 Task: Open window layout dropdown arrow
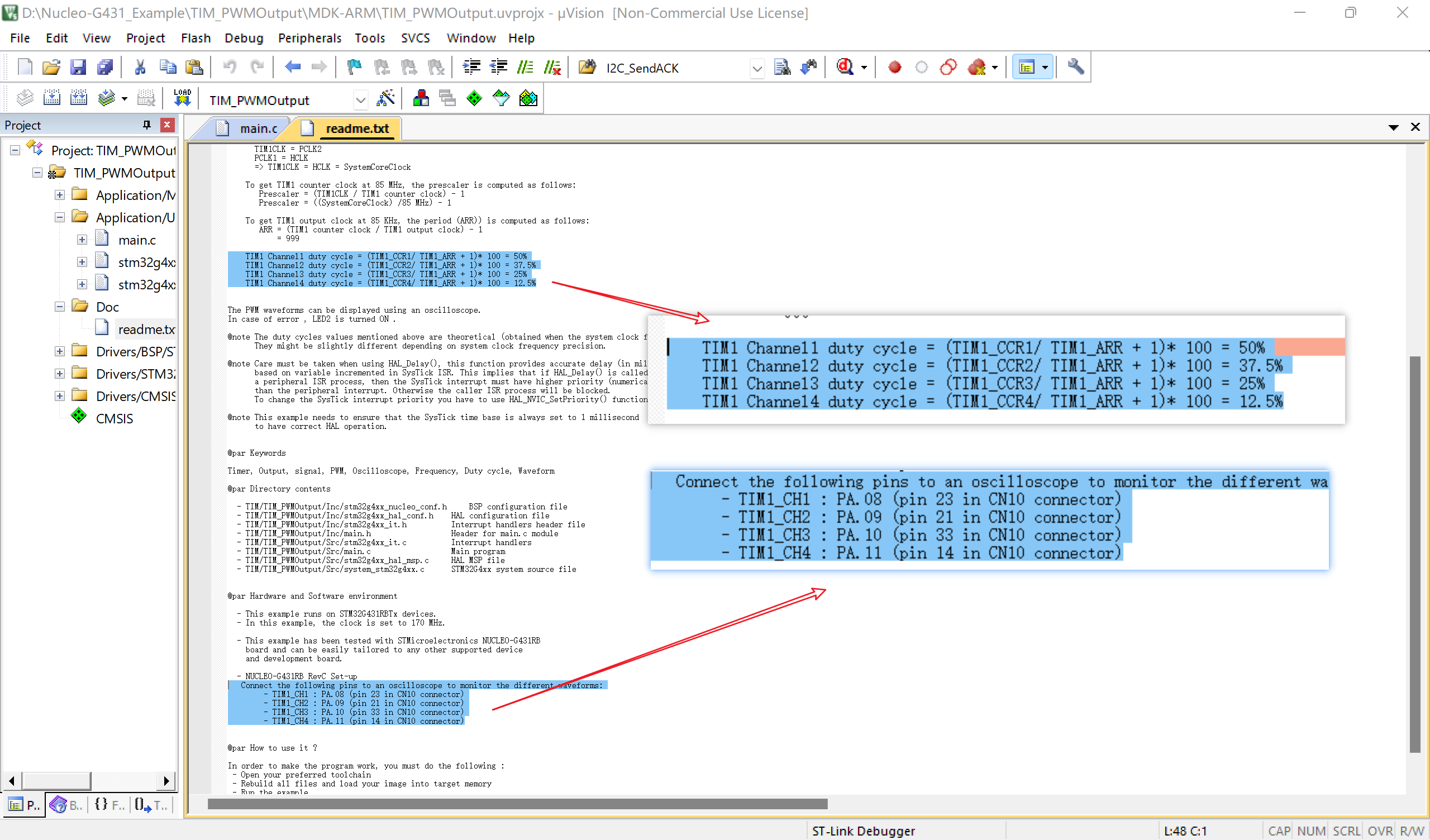point(1045,68)
